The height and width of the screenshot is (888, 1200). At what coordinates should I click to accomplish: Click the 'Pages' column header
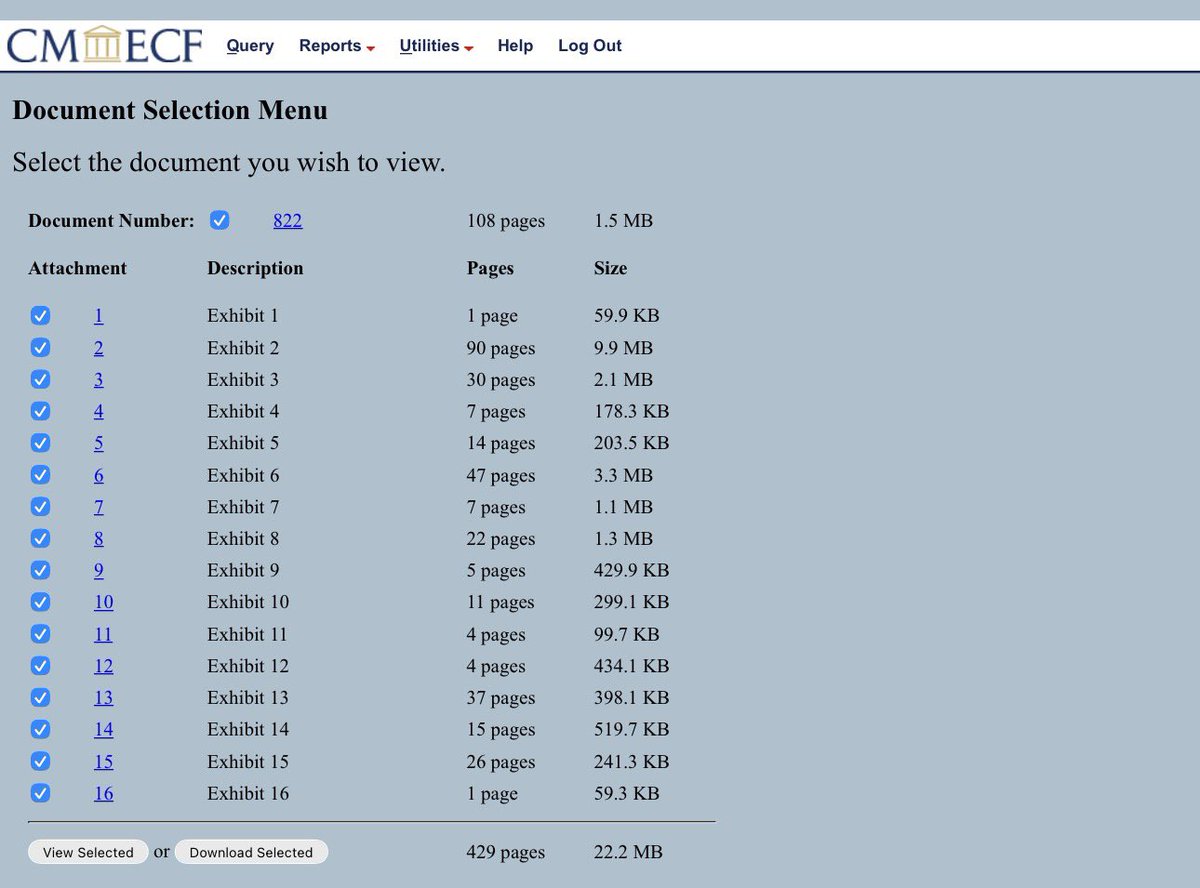490,268
